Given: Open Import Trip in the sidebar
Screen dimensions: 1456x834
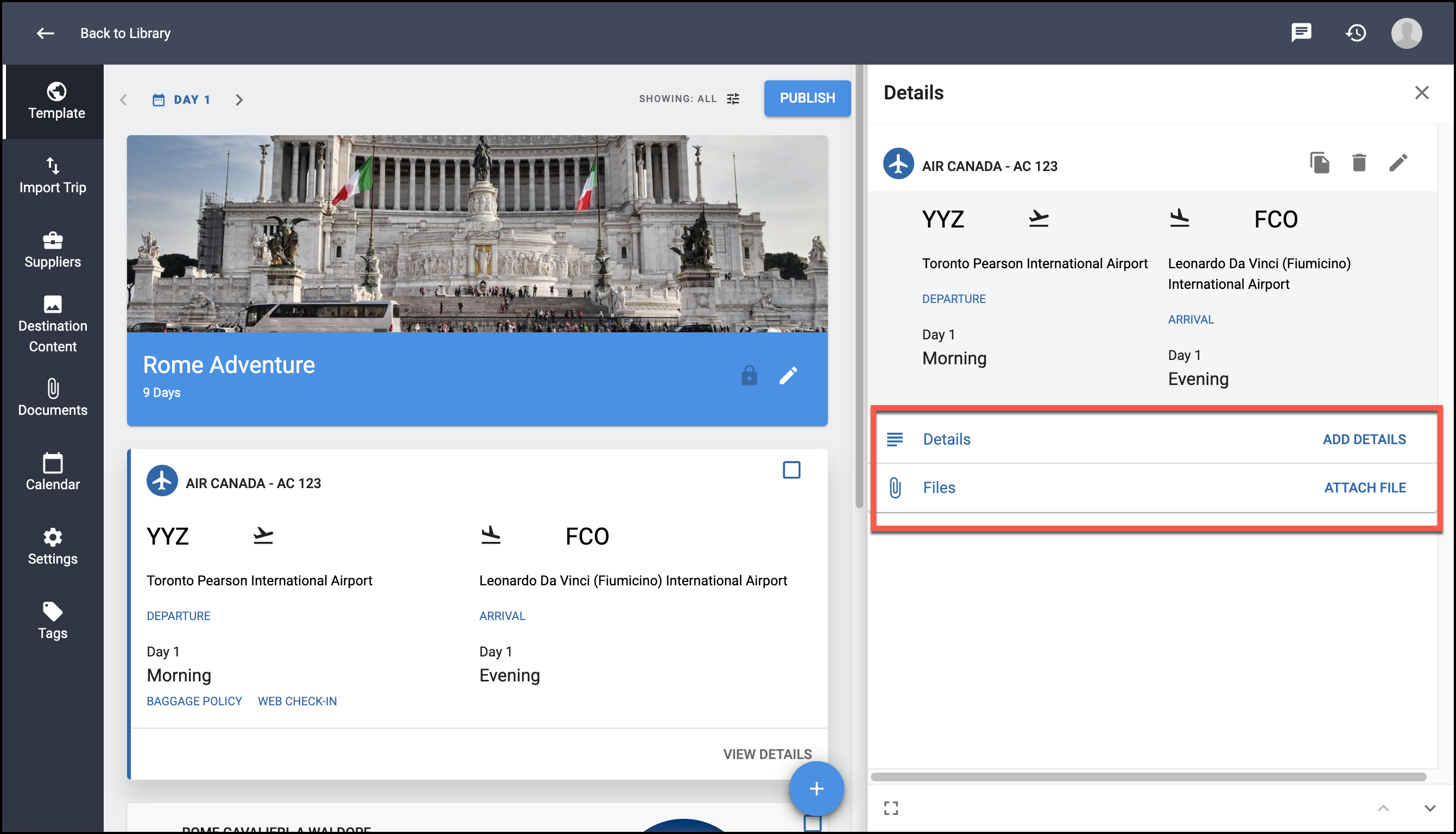Looking at the screenshot, I should pyautogui.click(x=53, y=176).
